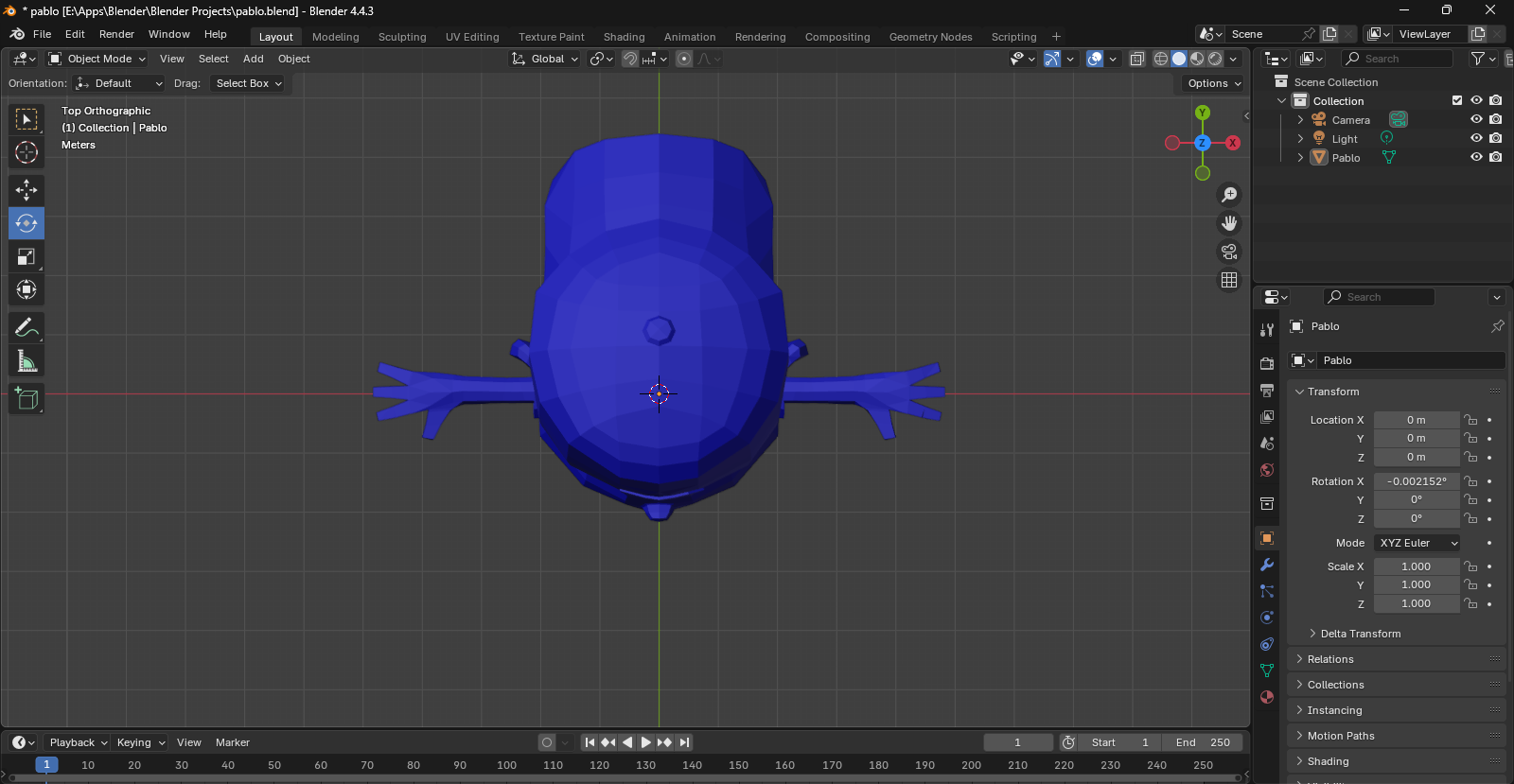Screen dimensions: 1514x784
Task: Hide the Light in viewport
Action: [x=1476, y=138]
